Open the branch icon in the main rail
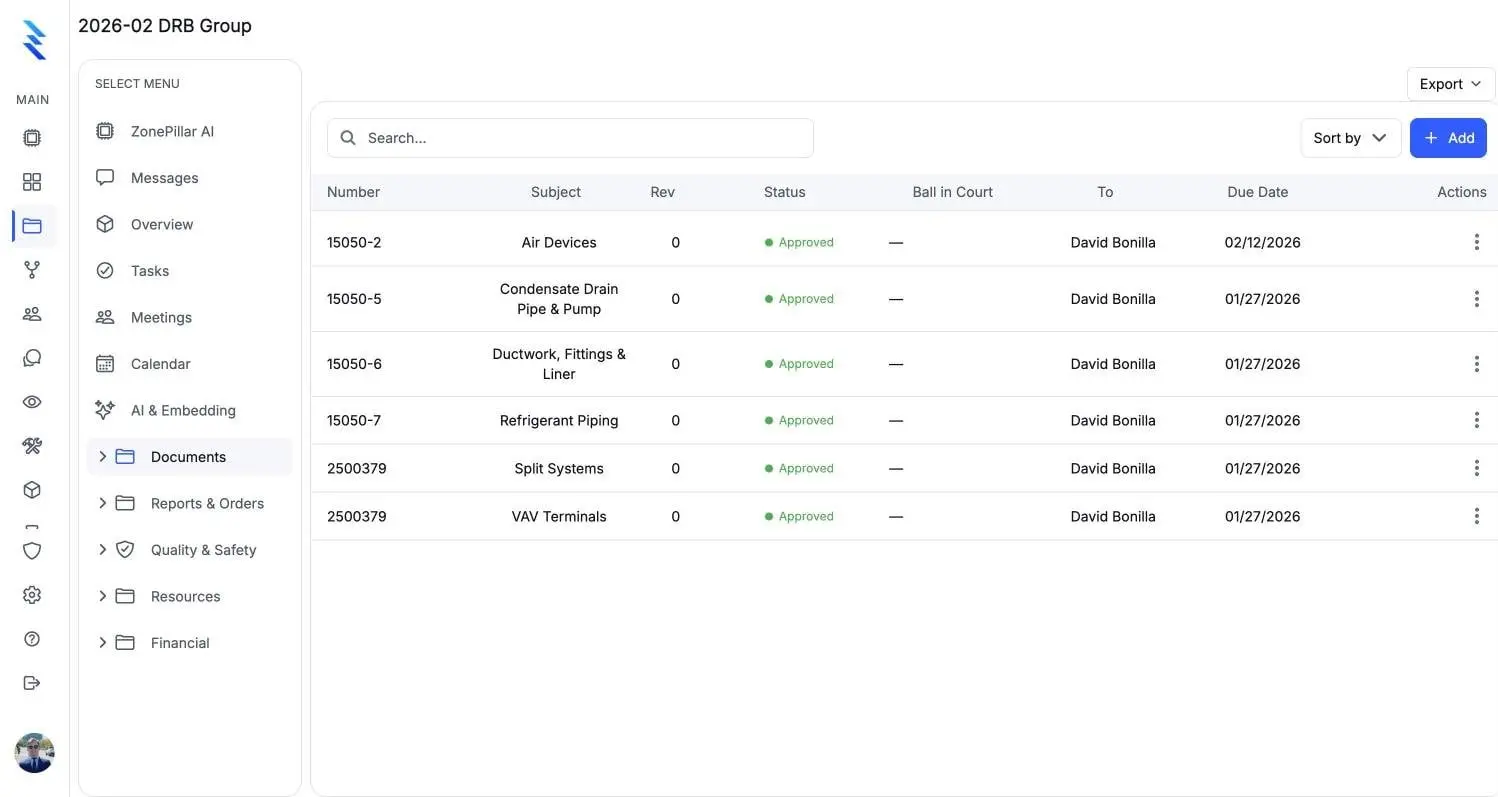Viewport: 1498px width, 797px height. coord(32,270)
